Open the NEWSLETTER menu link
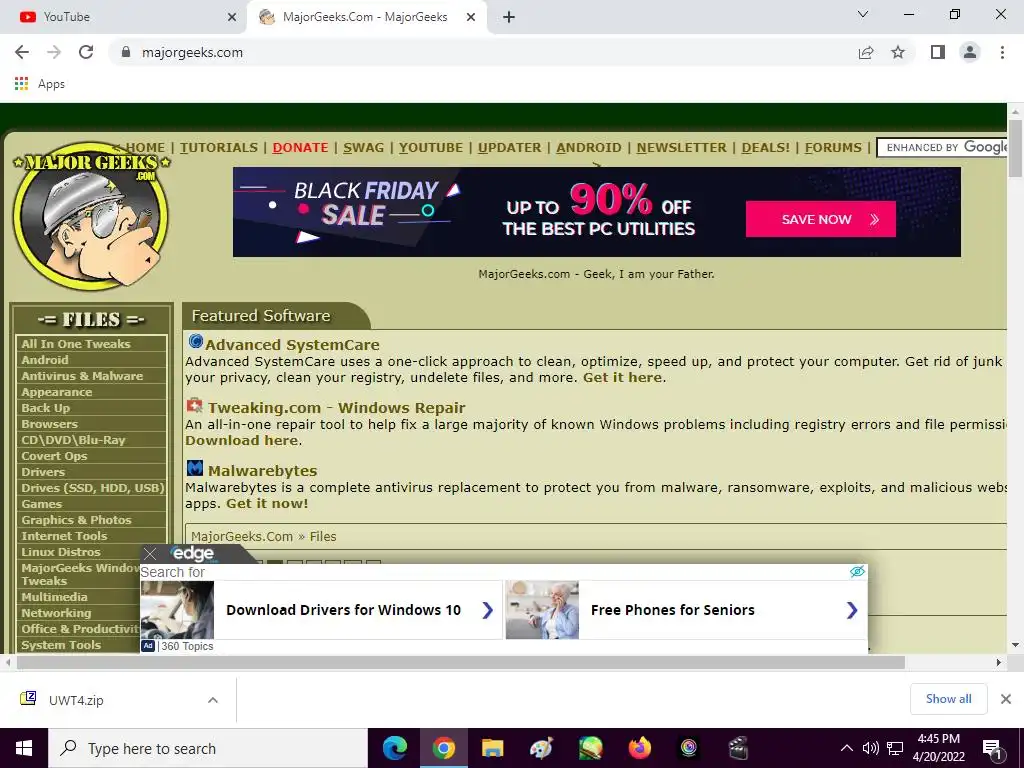Screen dimensions: 1024x768 point(682,148)
